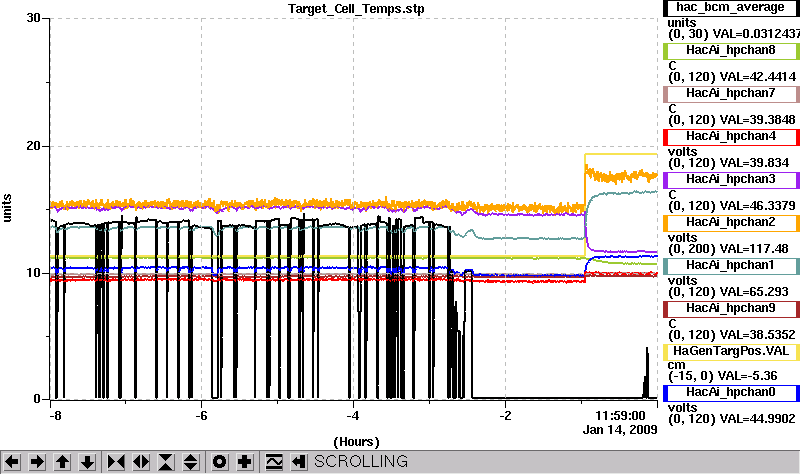Select the hac_bcm_average legend entry
This screenshot has width=800, height=474.
pyautogui.click(x=731, y=8)
